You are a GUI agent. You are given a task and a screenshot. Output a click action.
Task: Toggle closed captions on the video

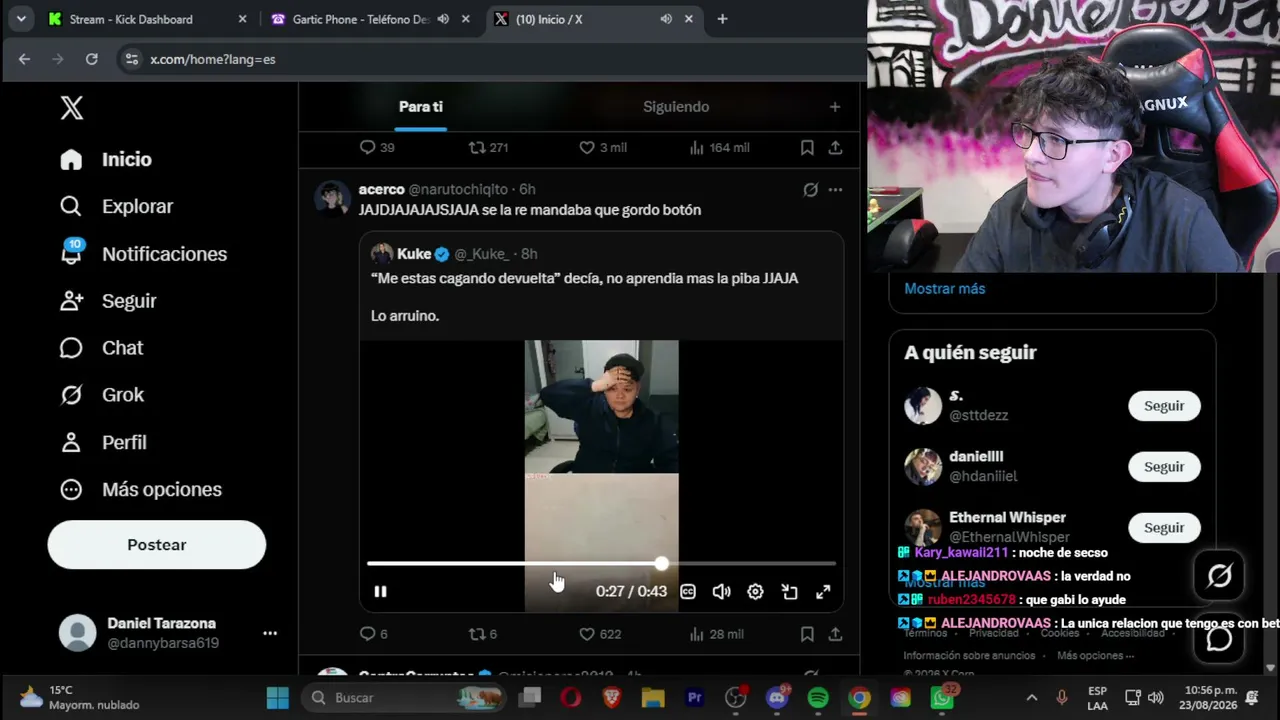coord(688,592)
